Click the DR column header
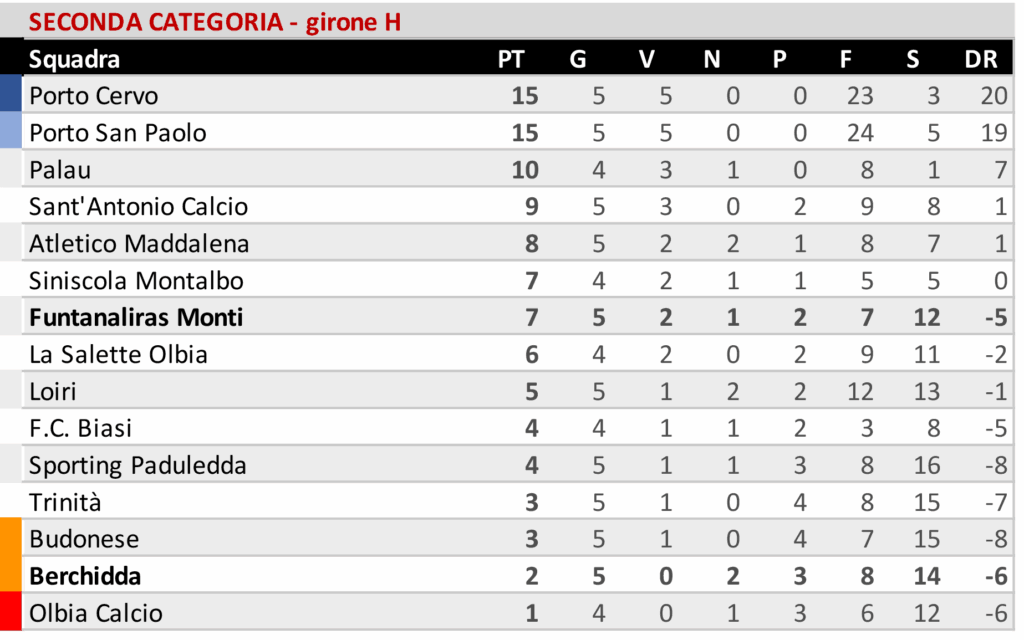The width and height of the screenshot is (1024, 640). point(981,59)
